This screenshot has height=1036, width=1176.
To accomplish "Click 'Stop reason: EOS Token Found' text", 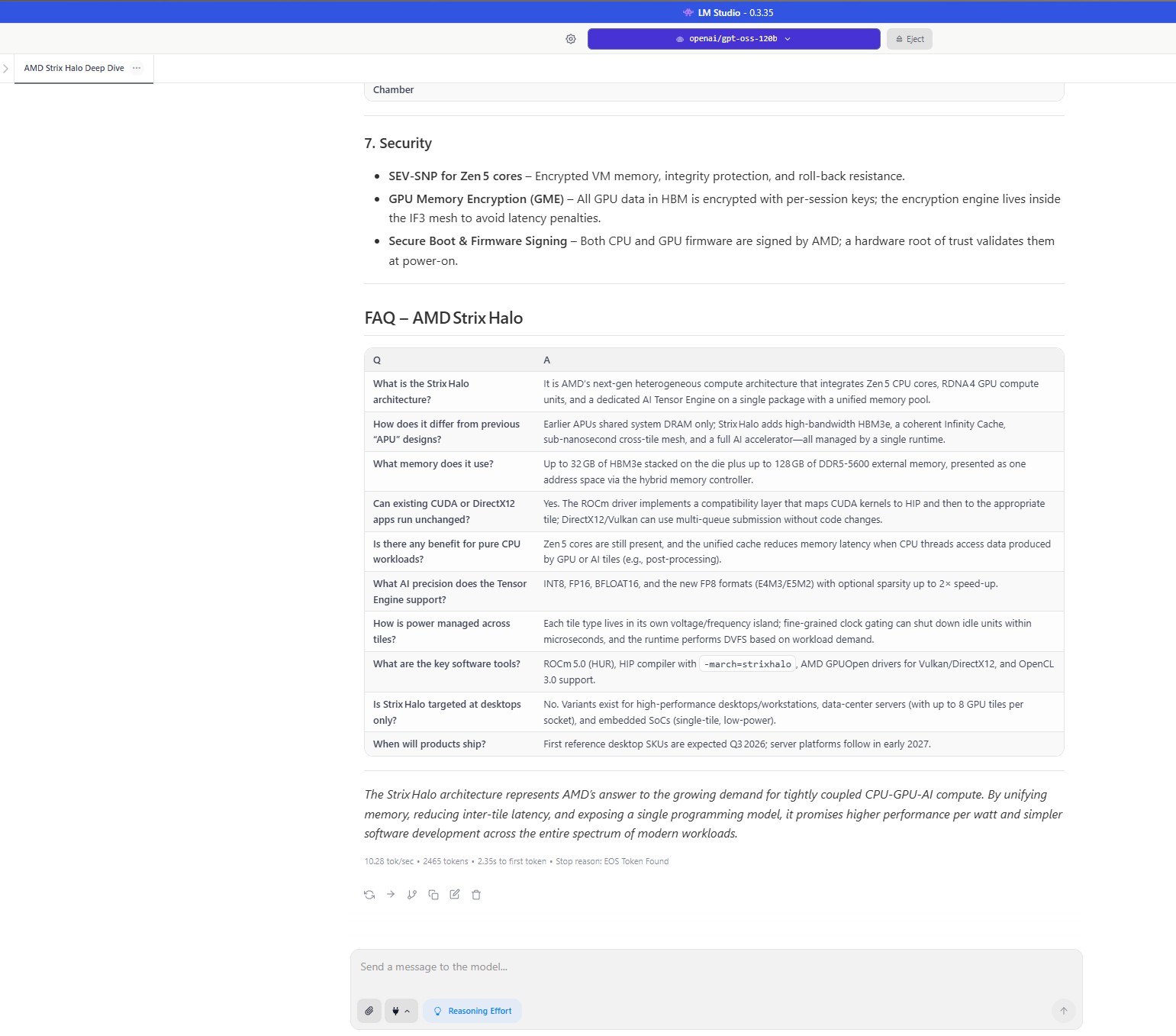I will [612, 861].
